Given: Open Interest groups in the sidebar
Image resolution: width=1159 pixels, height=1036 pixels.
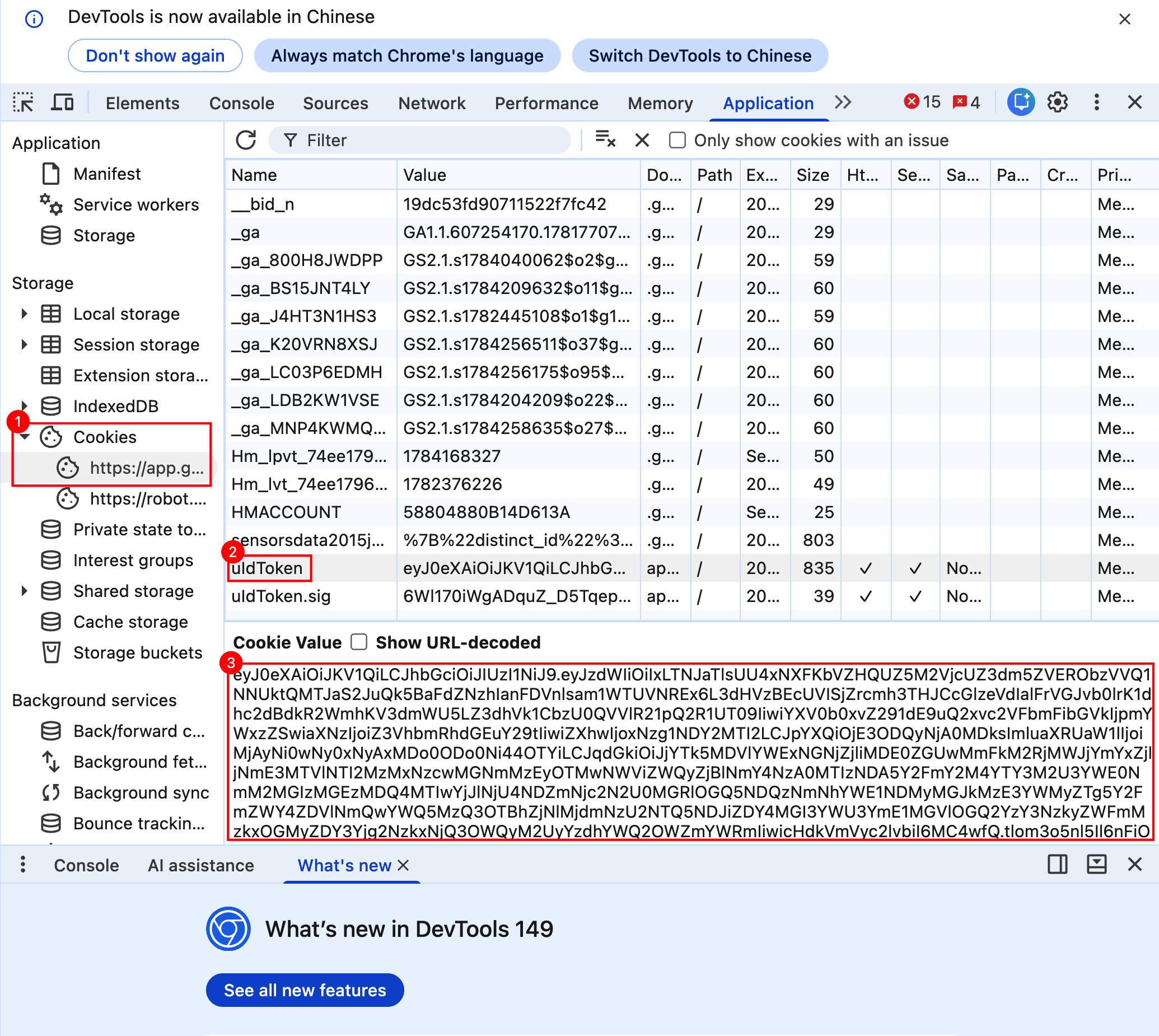Looking at the screenshot, I should pos(133,560).
